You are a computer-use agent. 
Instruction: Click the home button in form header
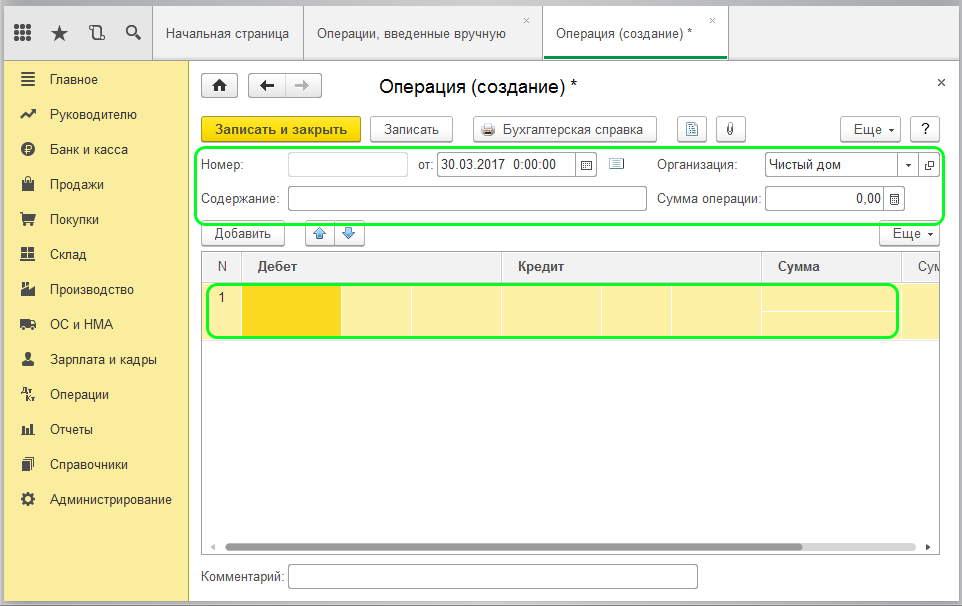[219, 86]
